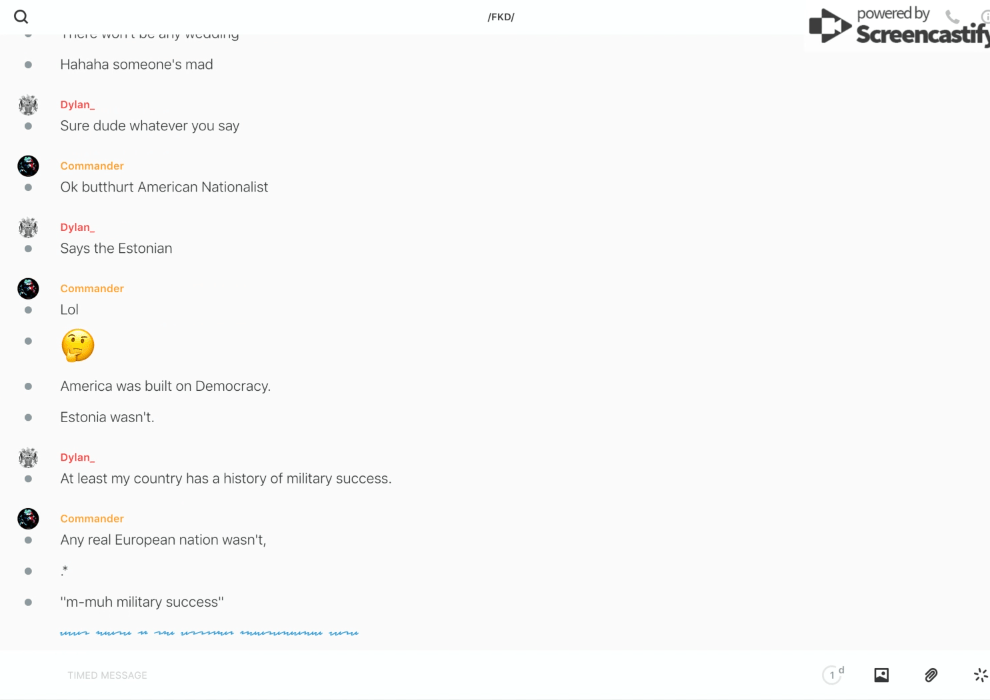
Task: Set the 1d message timer
Action: coord(833,675)
